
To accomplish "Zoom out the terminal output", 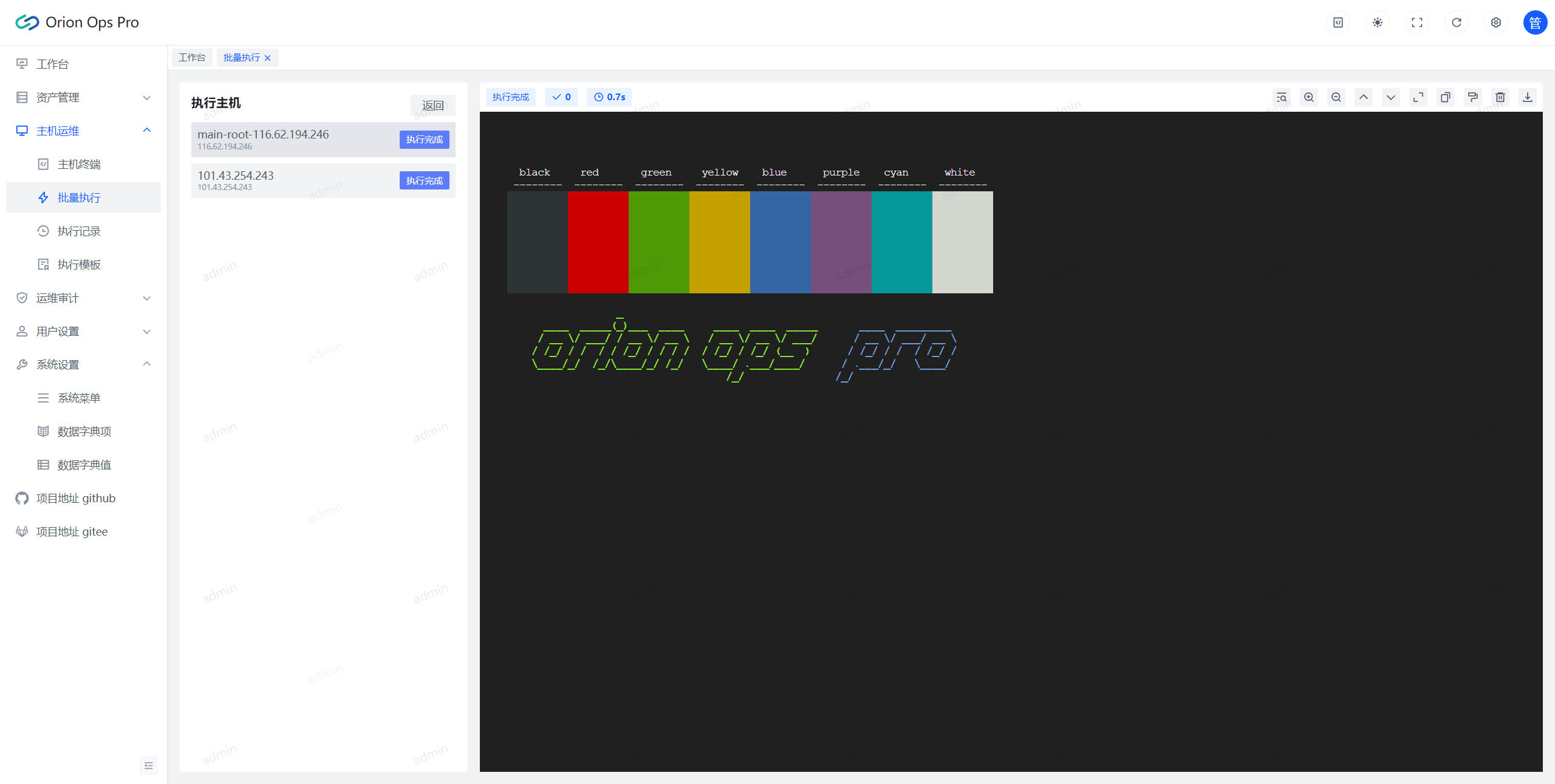I will tap(1336, 97).
